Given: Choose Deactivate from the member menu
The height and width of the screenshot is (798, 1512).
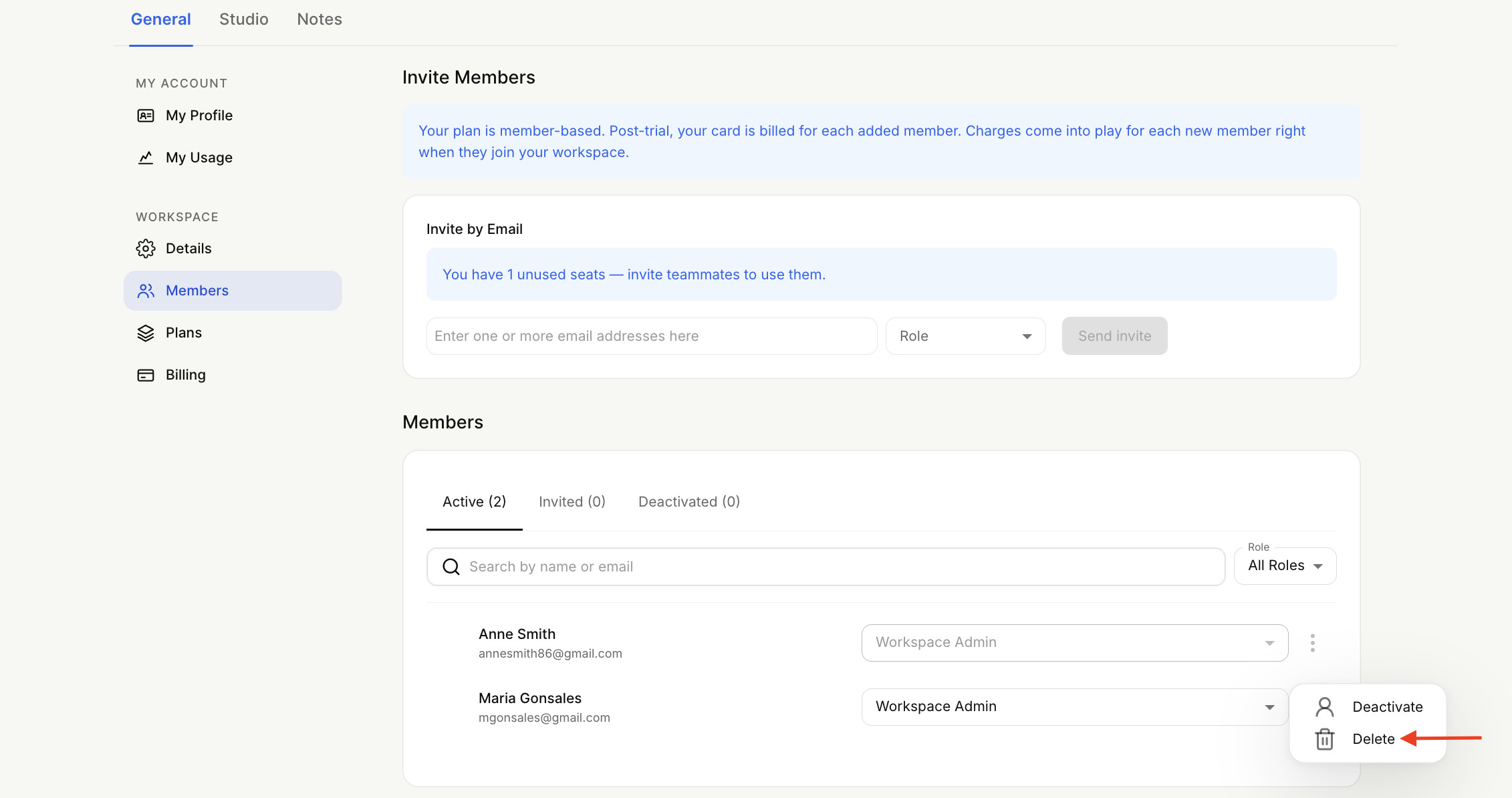Looking at the screenshot, I should coord(1369,707).
